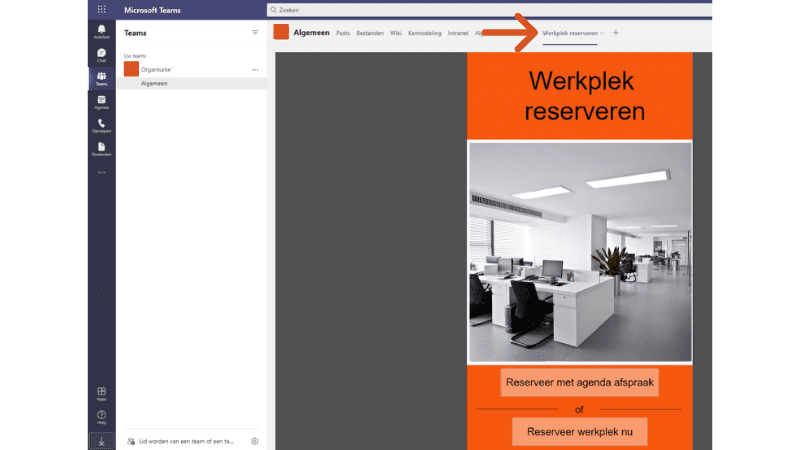The height and width of the screenshot is (450, 800).
Task: Switch to the Bestanden tab
Action: point(370,33)
